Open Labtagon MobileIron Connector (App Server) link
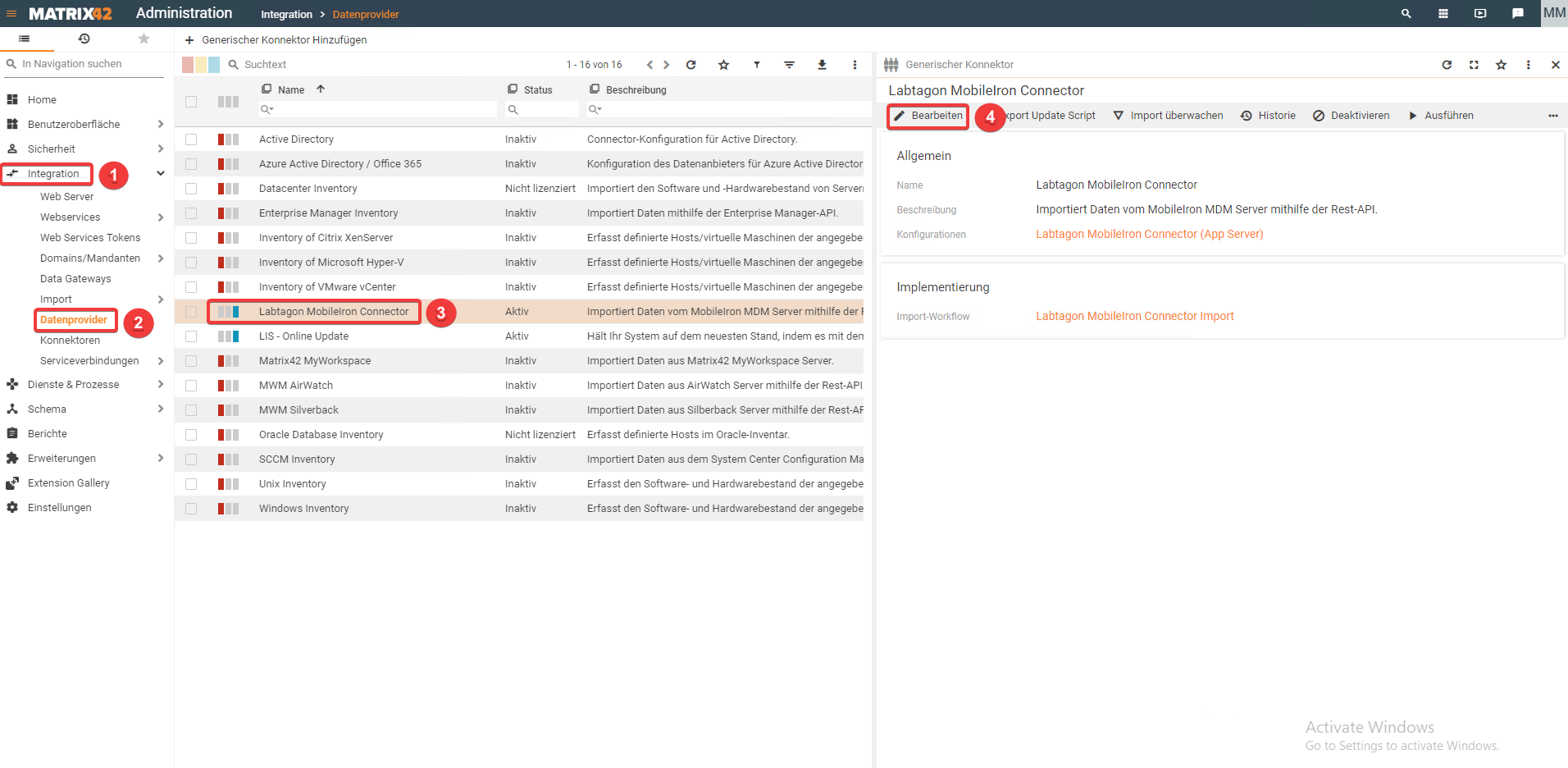This screenshot has height=768, width=1568. tap(1149, 234)
